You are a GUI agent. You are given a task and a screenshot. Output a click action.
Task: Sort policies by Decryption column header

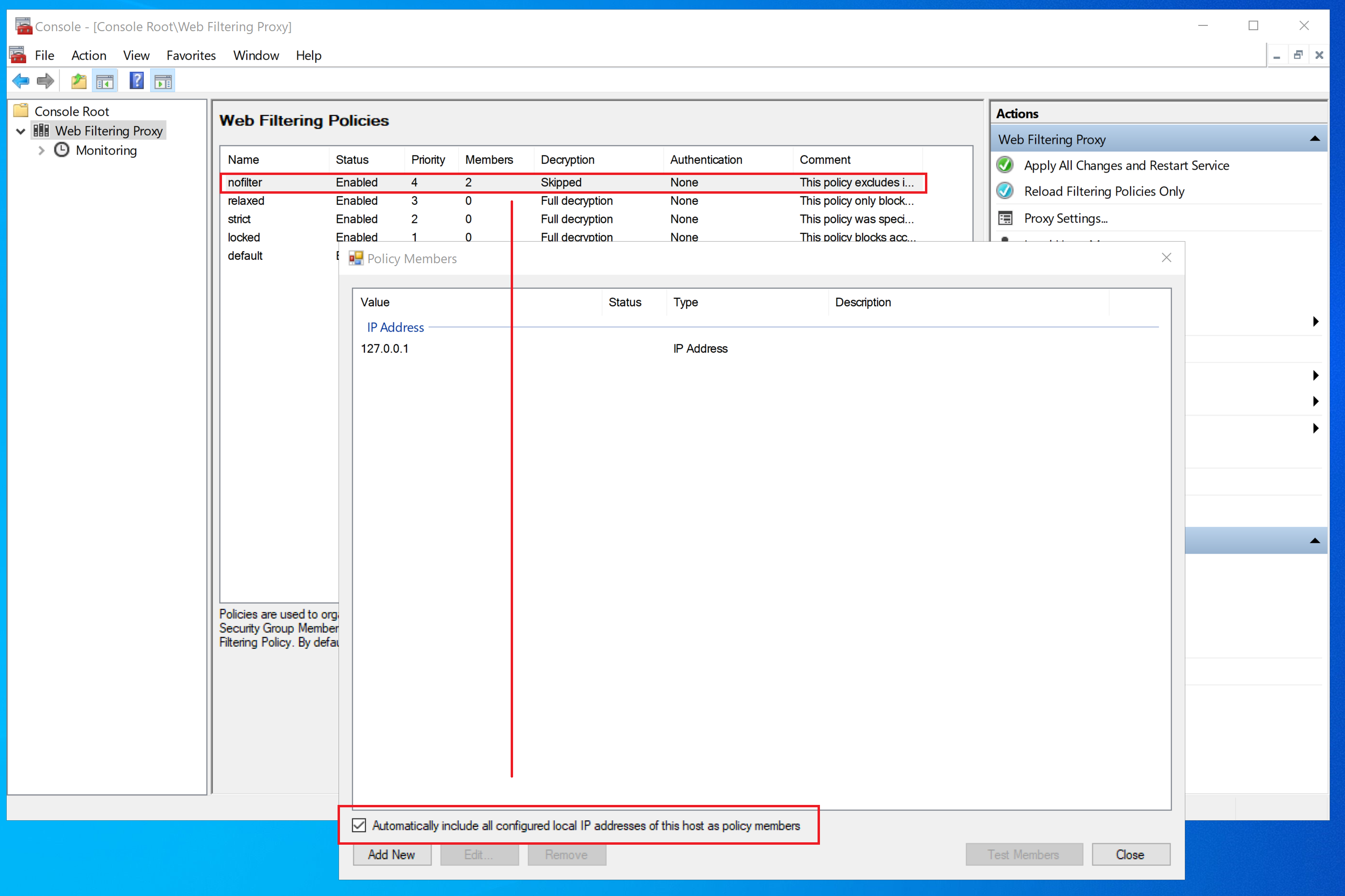tap(599, 160)
